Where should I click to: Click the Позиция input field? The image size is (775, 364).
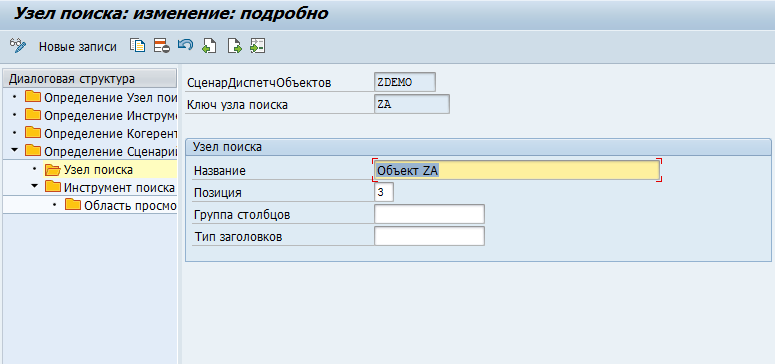[x=384, y=192]
